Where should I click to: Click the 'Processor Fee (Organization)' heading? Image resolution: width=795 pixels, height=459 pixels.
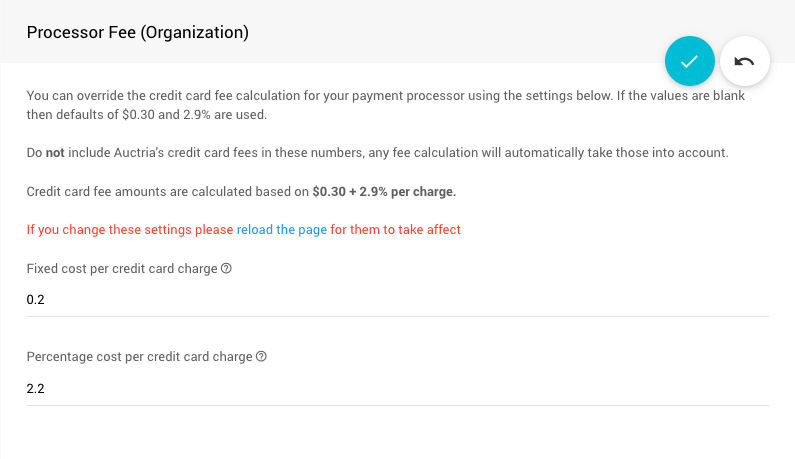pyautogui.click(x=137, y=33)
